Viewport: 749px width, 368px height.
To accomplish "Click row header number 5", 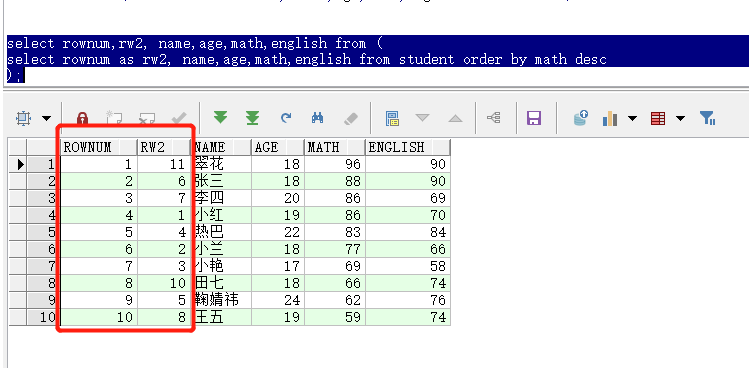I will tap(43, 232).
